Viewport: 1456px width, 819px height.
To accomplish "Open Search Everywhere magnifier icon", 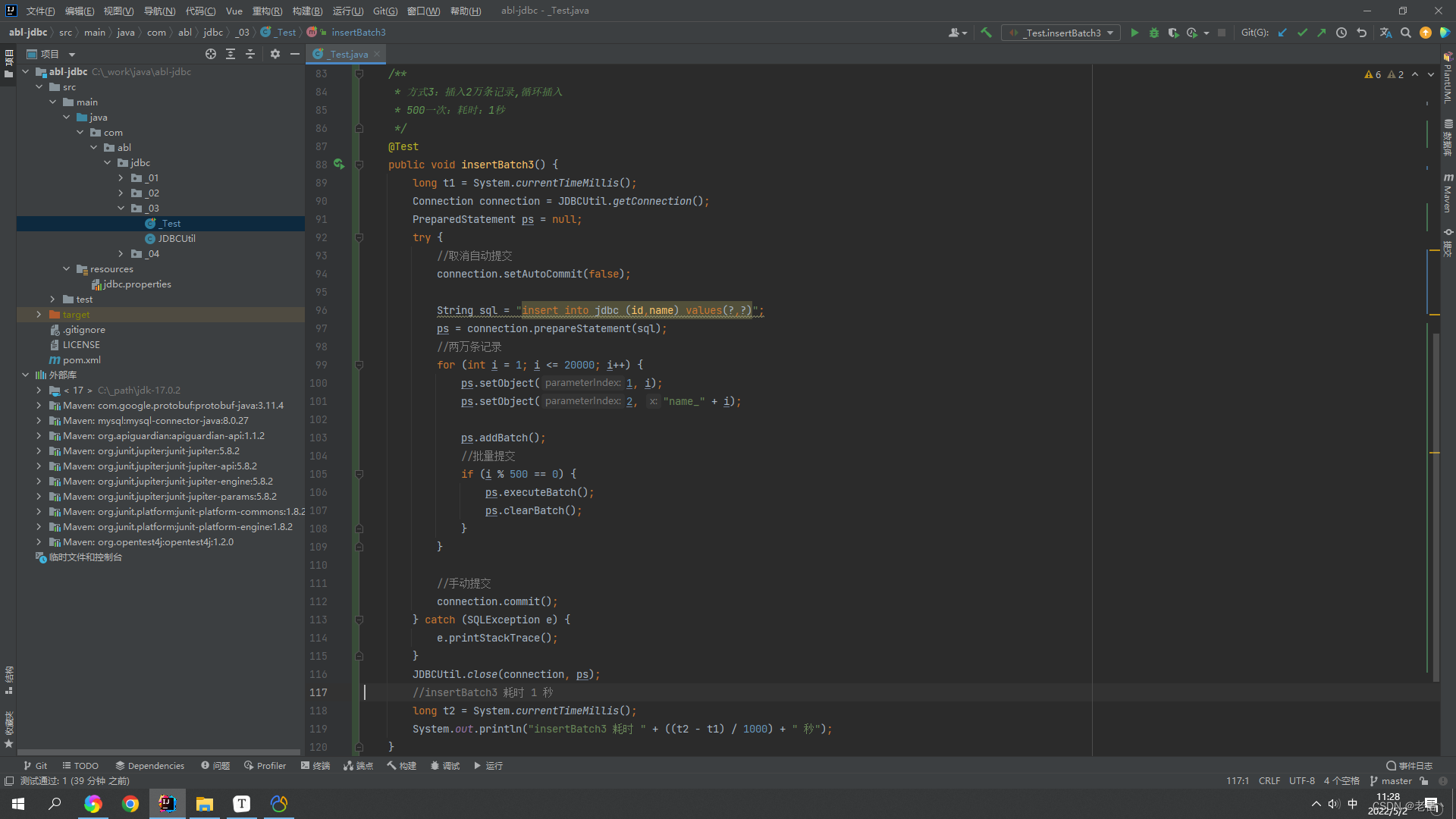I will click(x=1406, y=33).
